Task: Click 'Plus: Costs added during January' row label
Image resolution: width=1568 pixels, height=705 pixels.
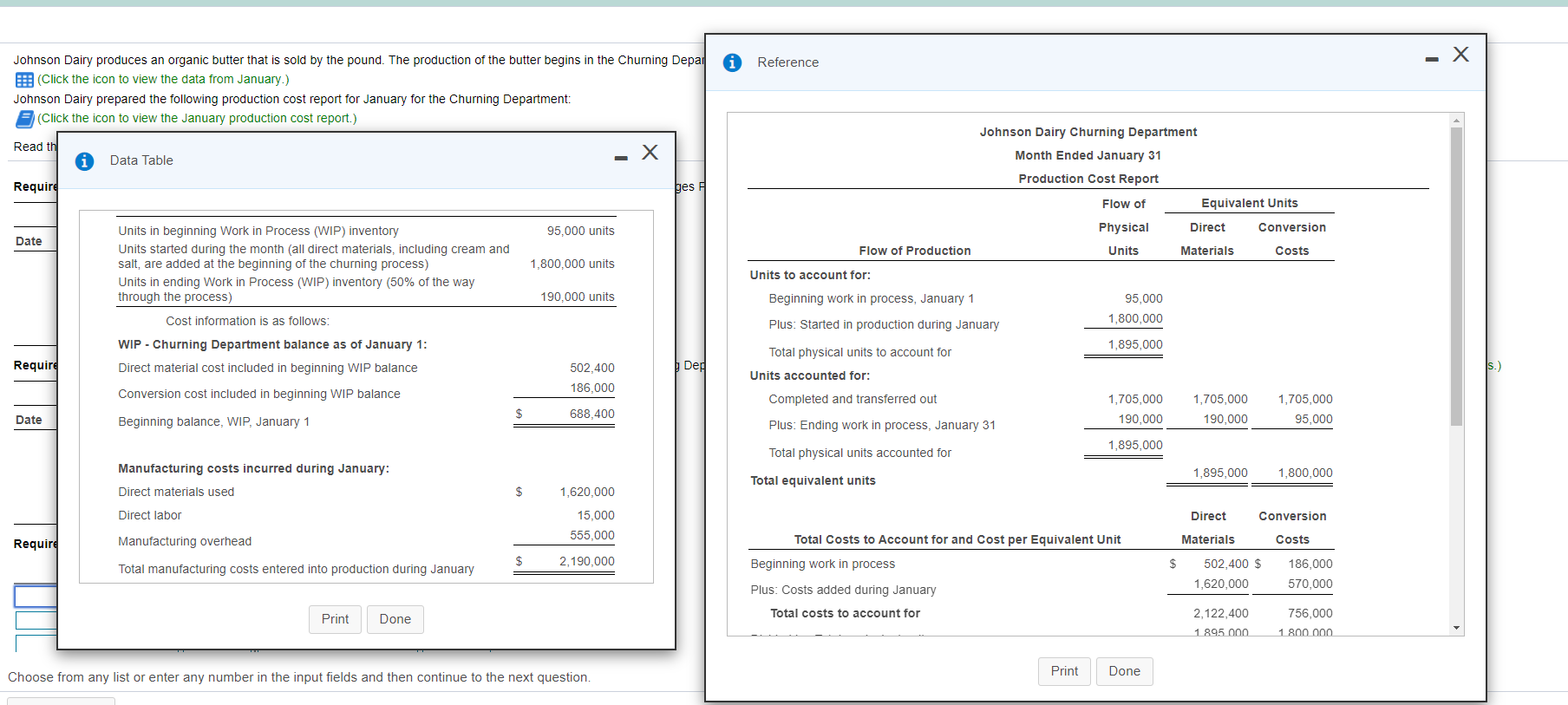Action: 843,590
